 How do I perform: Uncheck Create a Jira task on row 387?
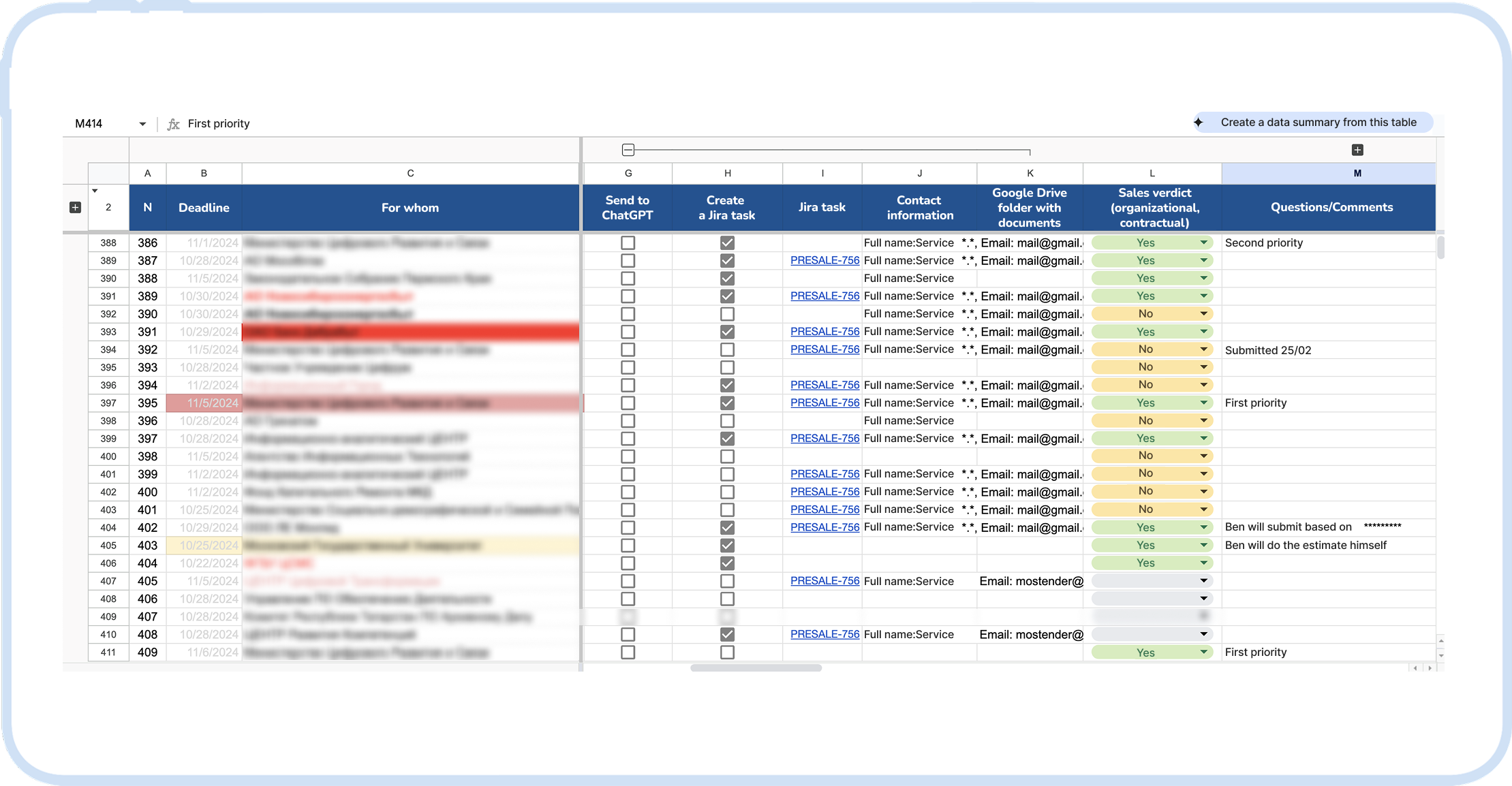click(x=726, y=260)
